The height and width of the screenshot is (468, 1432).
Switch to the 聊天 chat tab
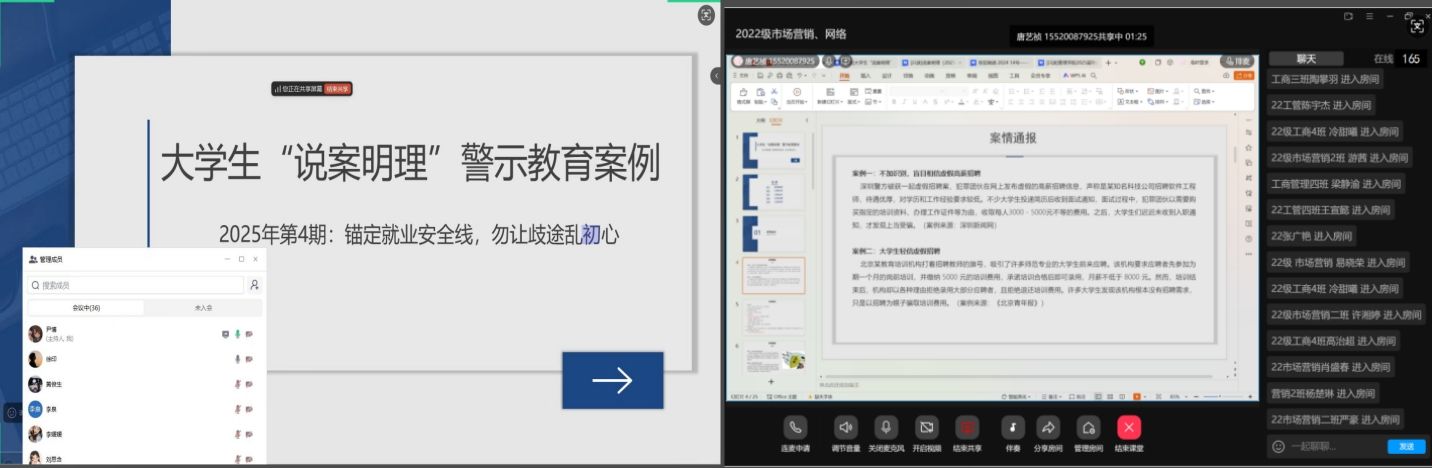pyautogui.click(x=1306, y=59)
